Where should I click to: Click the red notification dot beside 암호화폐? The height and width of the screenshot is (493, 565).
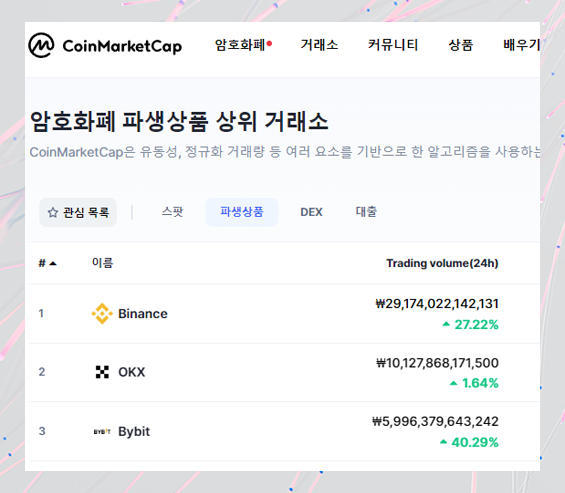pos(269,44)
